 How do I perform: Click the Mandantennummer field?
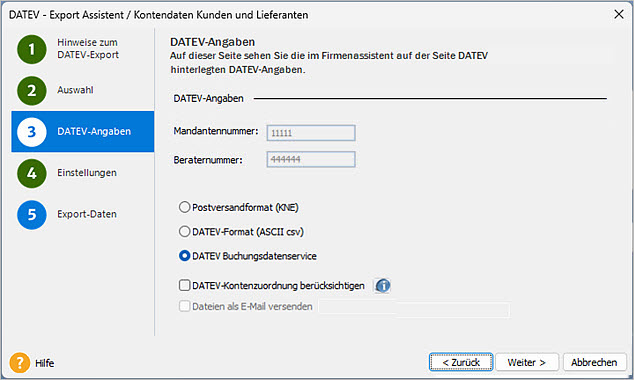[311, 133]
